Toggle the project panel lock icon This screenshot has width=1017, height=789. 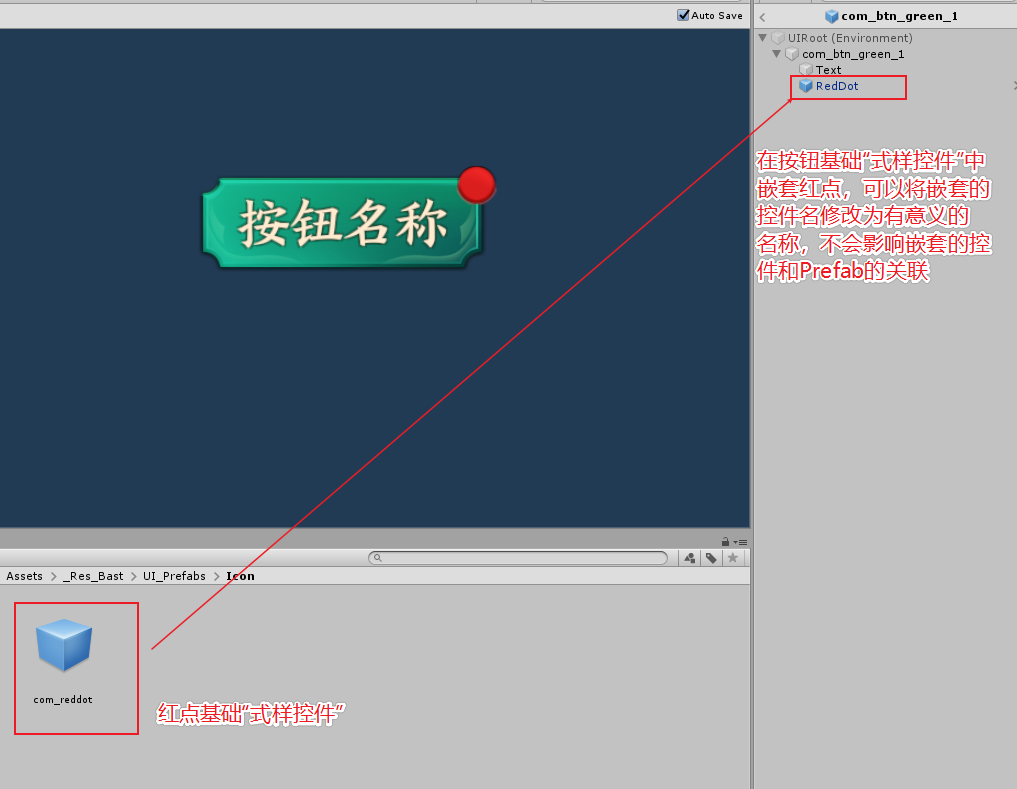[725, 542]
